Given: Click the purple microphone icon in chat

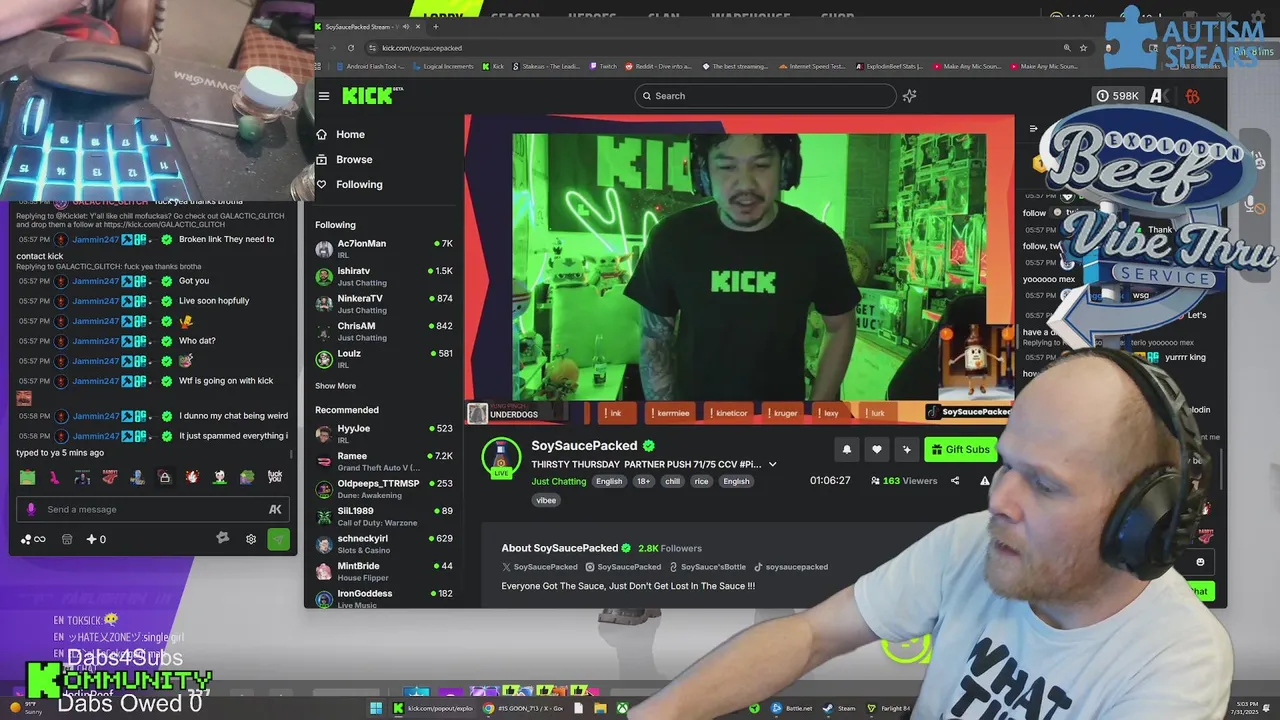Looking at the screenshot, I should pos(31,509).
